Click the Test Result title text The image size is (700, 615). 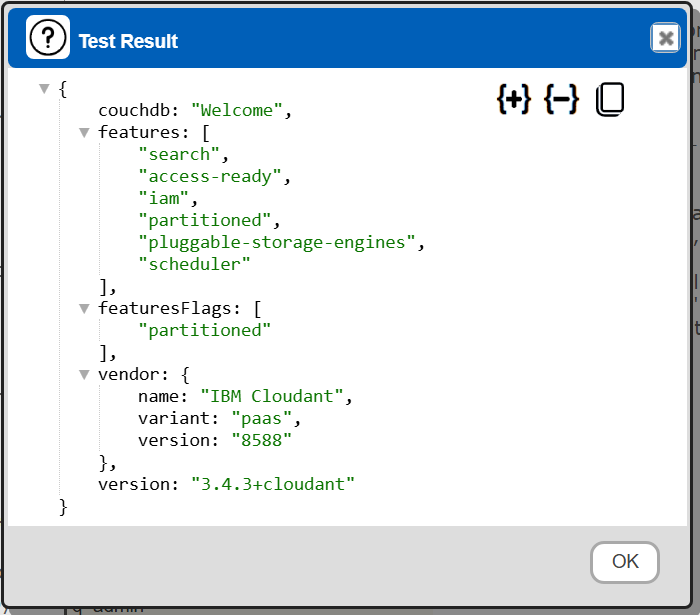(x=128, y=41)
